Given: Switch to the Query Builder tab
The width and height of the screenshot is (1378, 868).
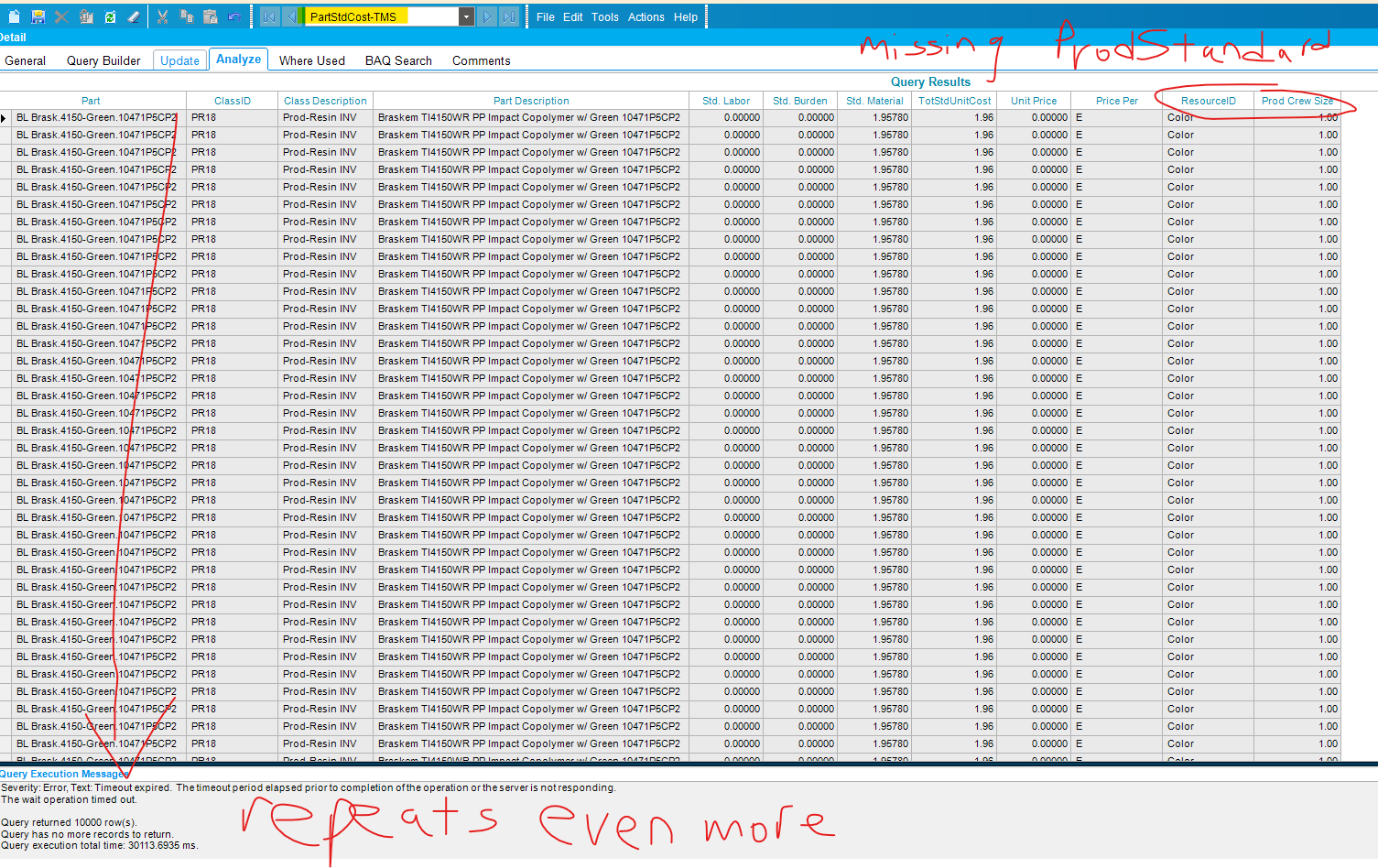Looking at the screenshot, I should point(103,60).
